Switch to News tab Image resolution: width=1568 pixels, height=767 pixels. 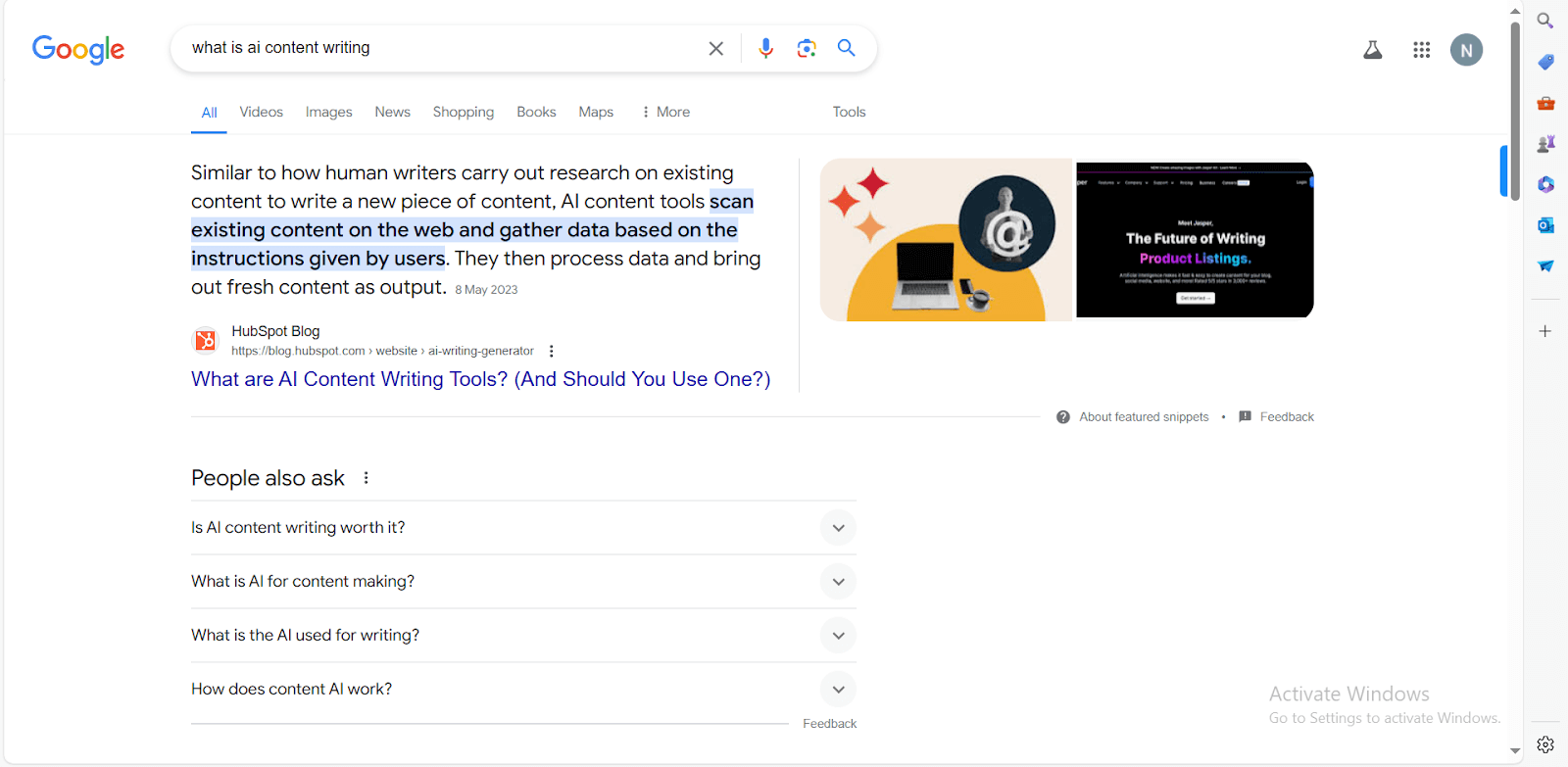click(392, 112)
